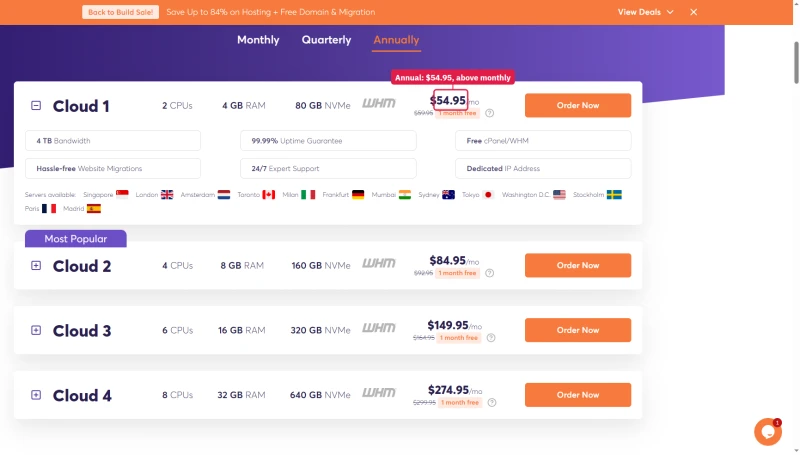The image size is (800, 455).
Task: Click the '4 CPUs' spec text
Action: pos(177,265)
